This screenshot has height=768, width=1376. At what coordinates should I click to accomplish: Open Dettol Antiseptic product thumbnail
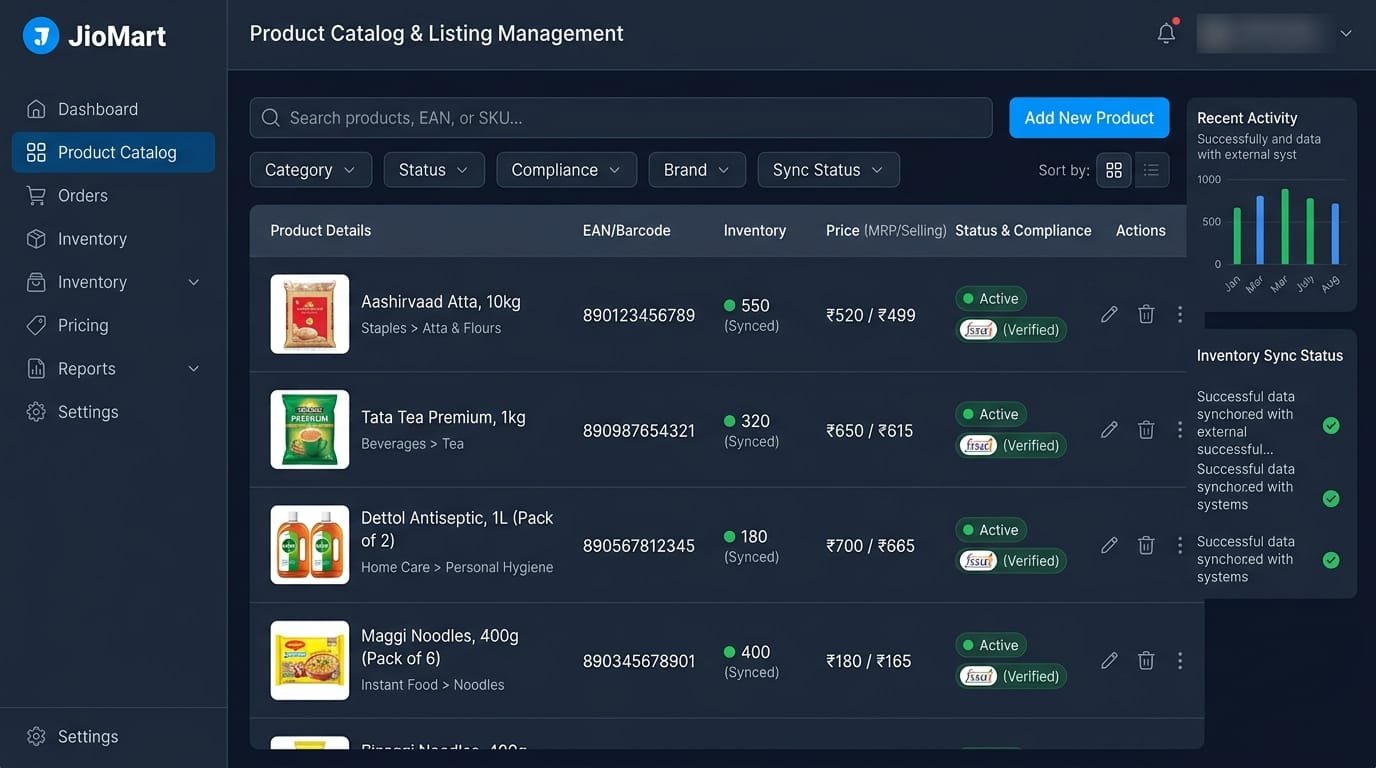310,545
